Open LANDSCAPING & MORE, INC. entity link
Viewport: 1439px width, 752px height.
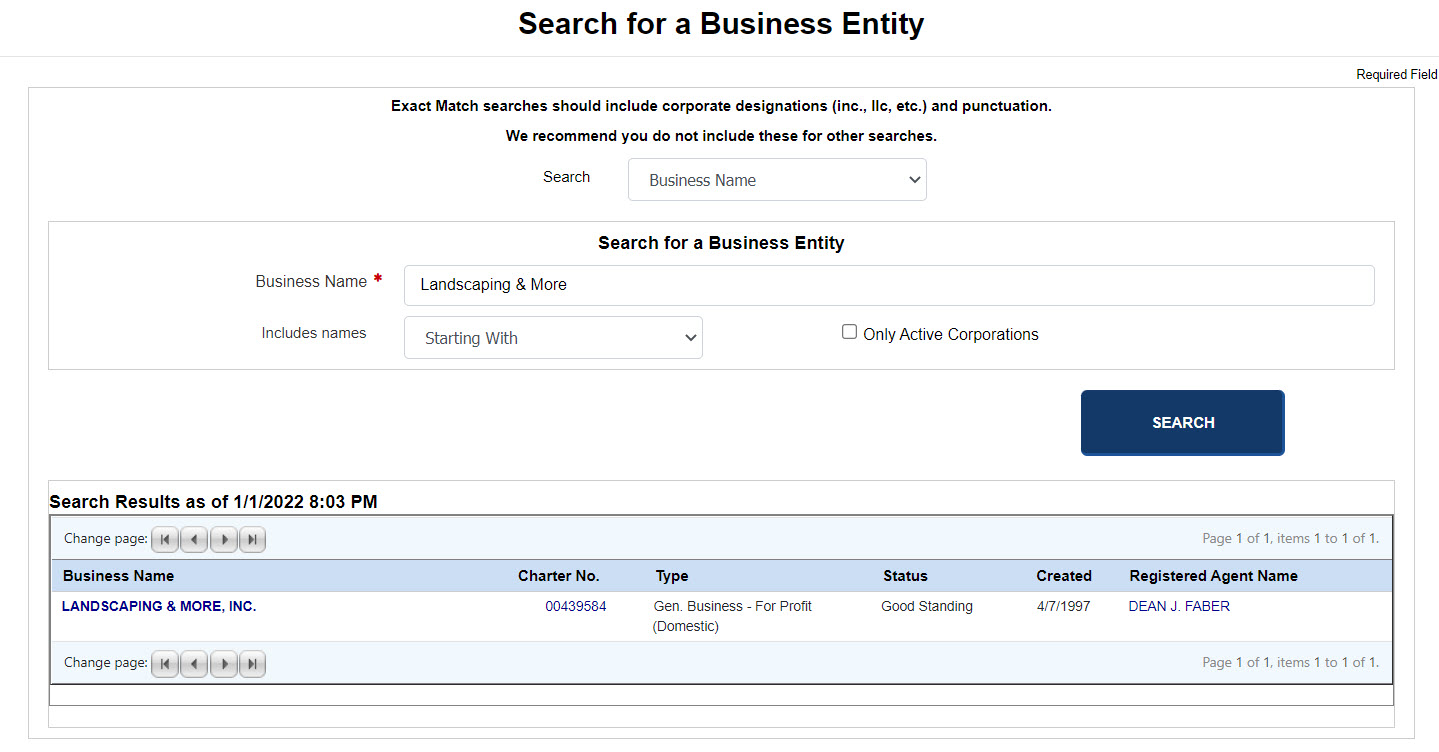pos(159,606)
